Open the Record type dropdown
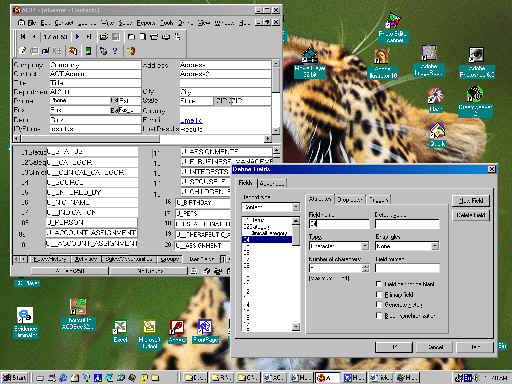512x384 pixels. point(296,207)
